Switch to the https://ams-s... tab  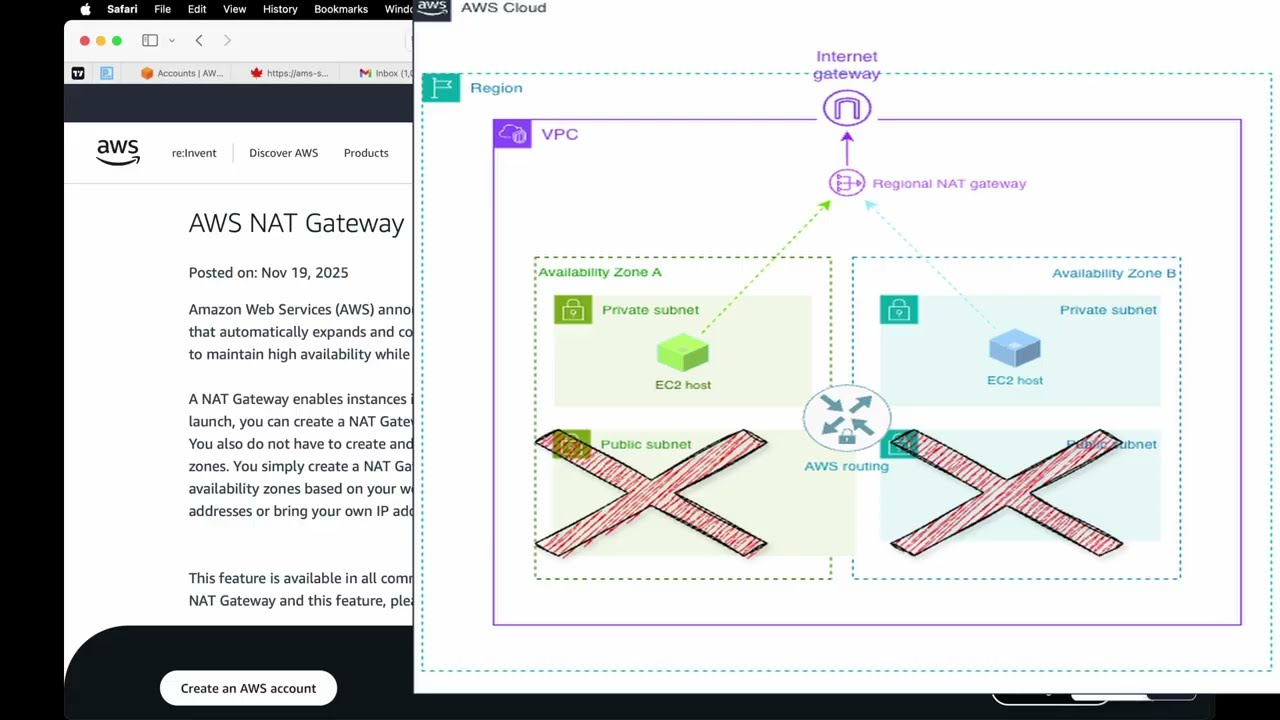(x=290, y=73)
